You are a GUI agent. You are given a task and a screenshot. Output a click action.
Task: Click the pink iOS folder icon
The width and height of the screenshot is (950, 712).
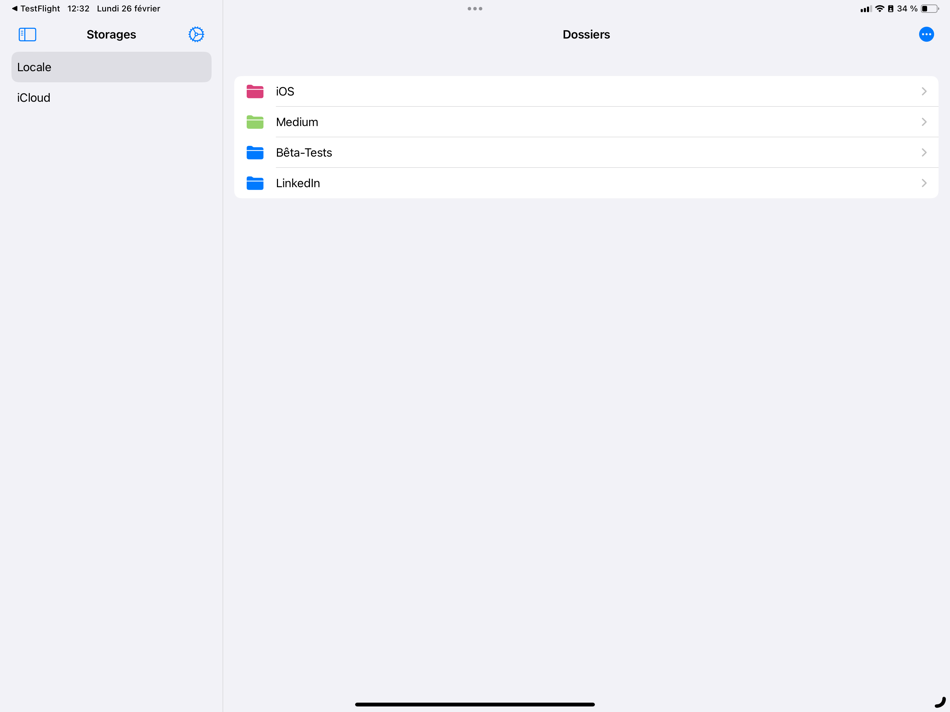click(256, 91)
